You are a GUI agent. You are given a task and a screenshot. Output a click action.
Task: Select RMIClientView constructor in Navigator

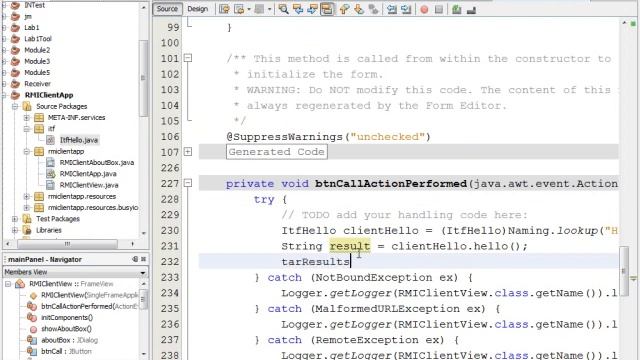tap(89, 295)
